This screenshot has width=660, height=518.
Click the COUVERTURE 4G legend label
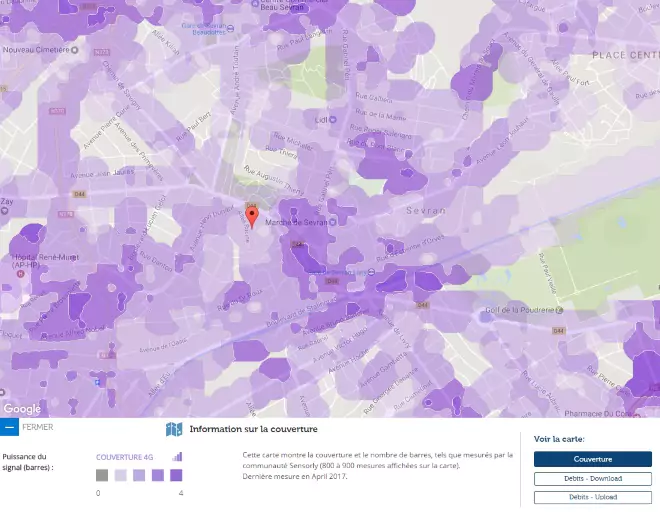pyautogui.click(x=125, y=457)
